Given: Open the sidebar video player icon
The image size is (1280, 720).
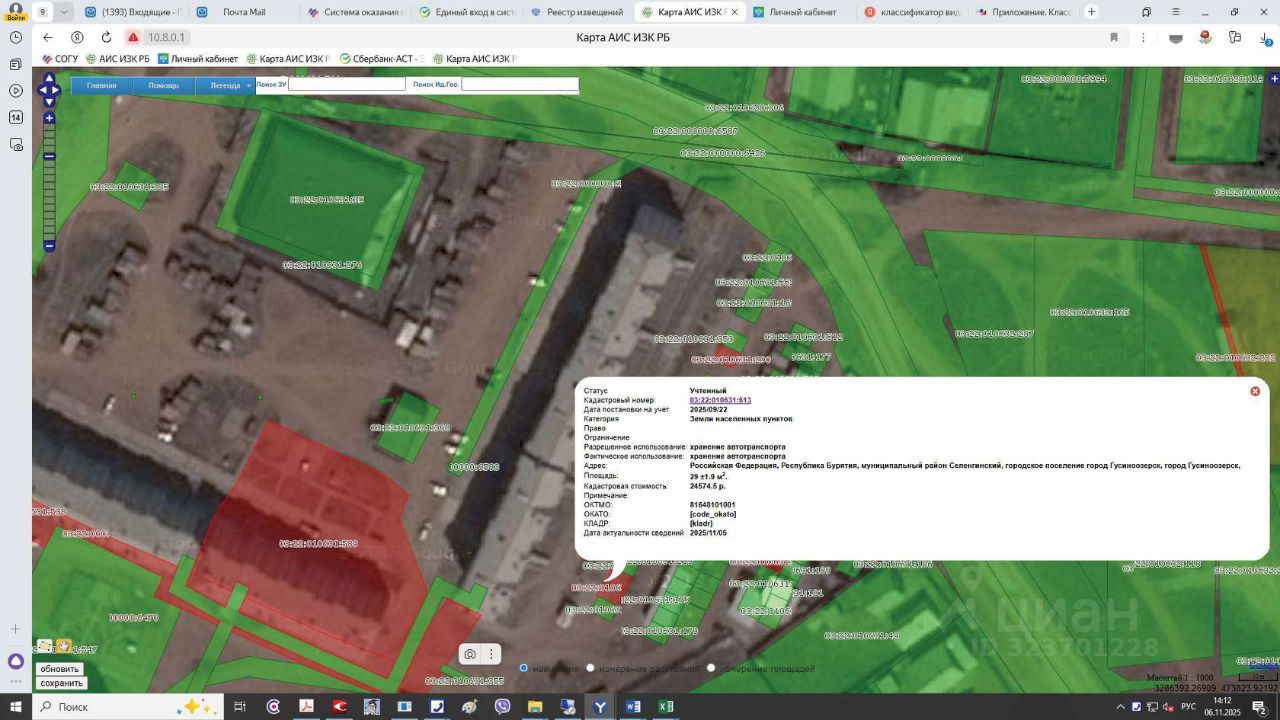Looking at the screenshot, I should point(15,91).
